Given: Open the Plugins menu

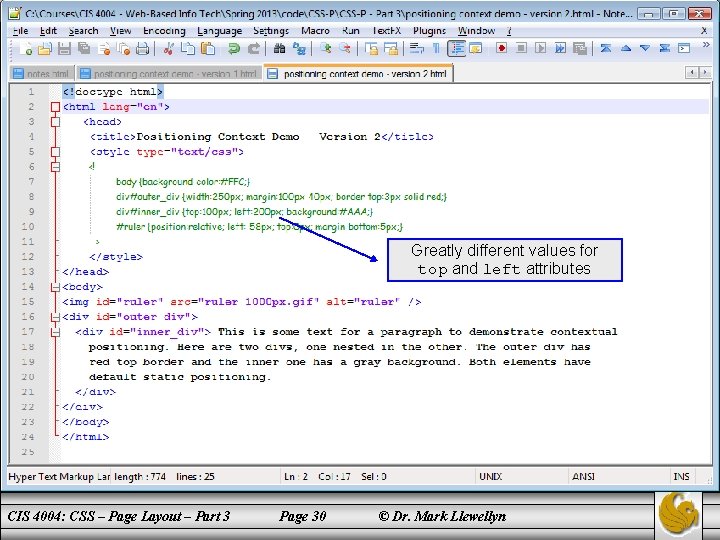Looking at the screenshot, I should tap(429, 31).
